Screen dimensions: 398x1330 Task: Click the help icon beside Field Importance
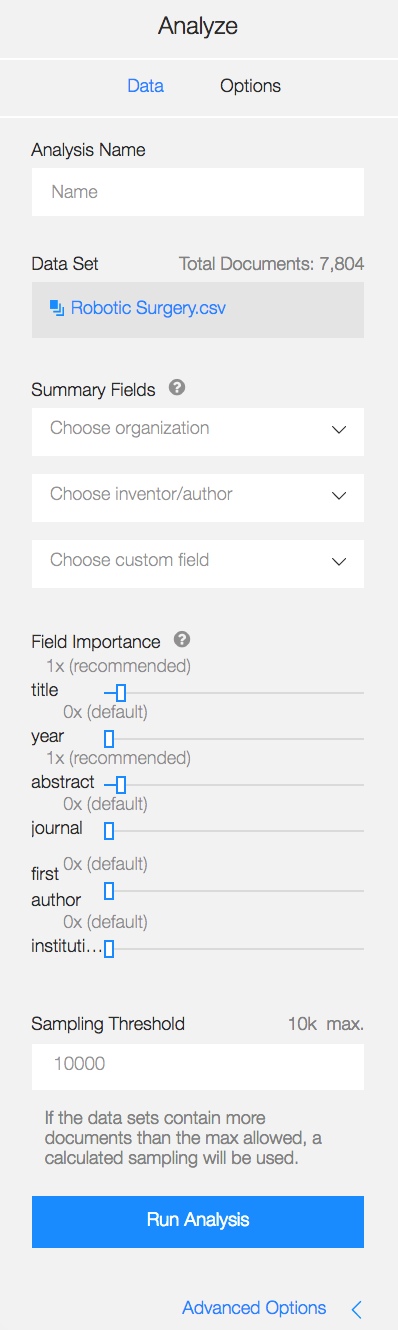click(182, 641)
